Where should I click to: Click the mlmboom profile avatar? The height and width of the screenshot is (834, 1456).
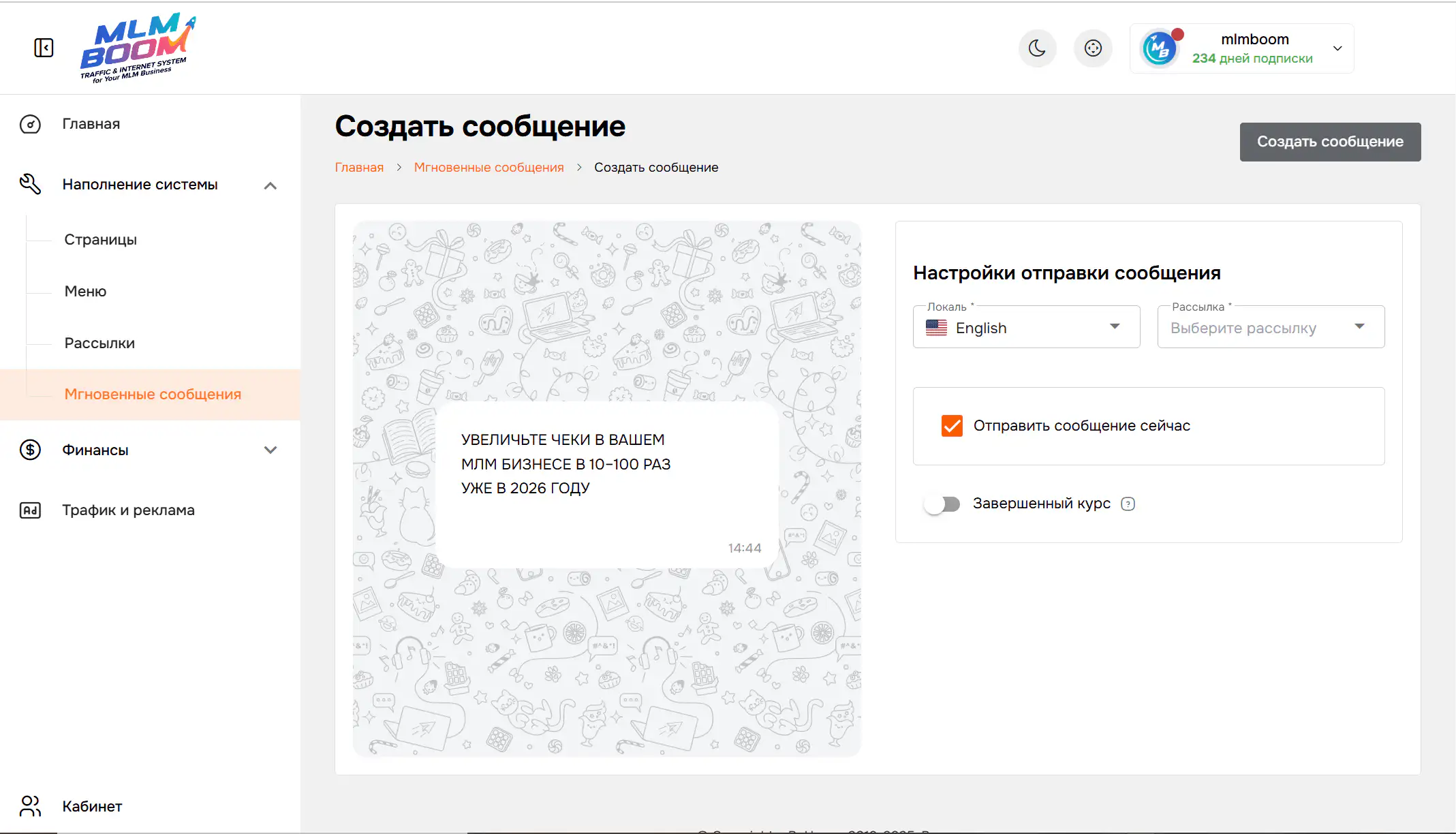[x=1159, y=49]
